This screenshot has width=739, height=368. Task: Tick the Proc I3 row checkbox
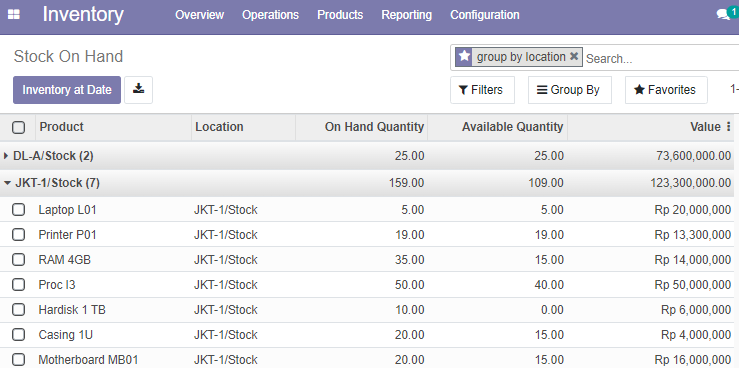coord(18,285)
